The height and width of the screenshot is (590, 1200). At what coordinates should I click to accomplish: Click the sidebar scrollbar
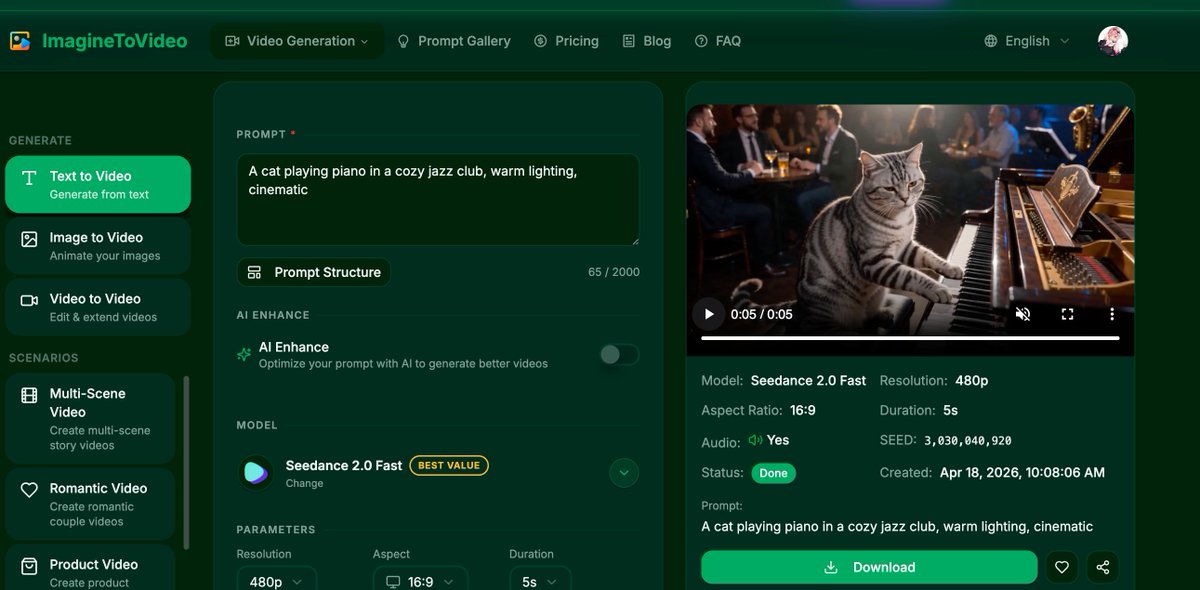tap(185, 462)
